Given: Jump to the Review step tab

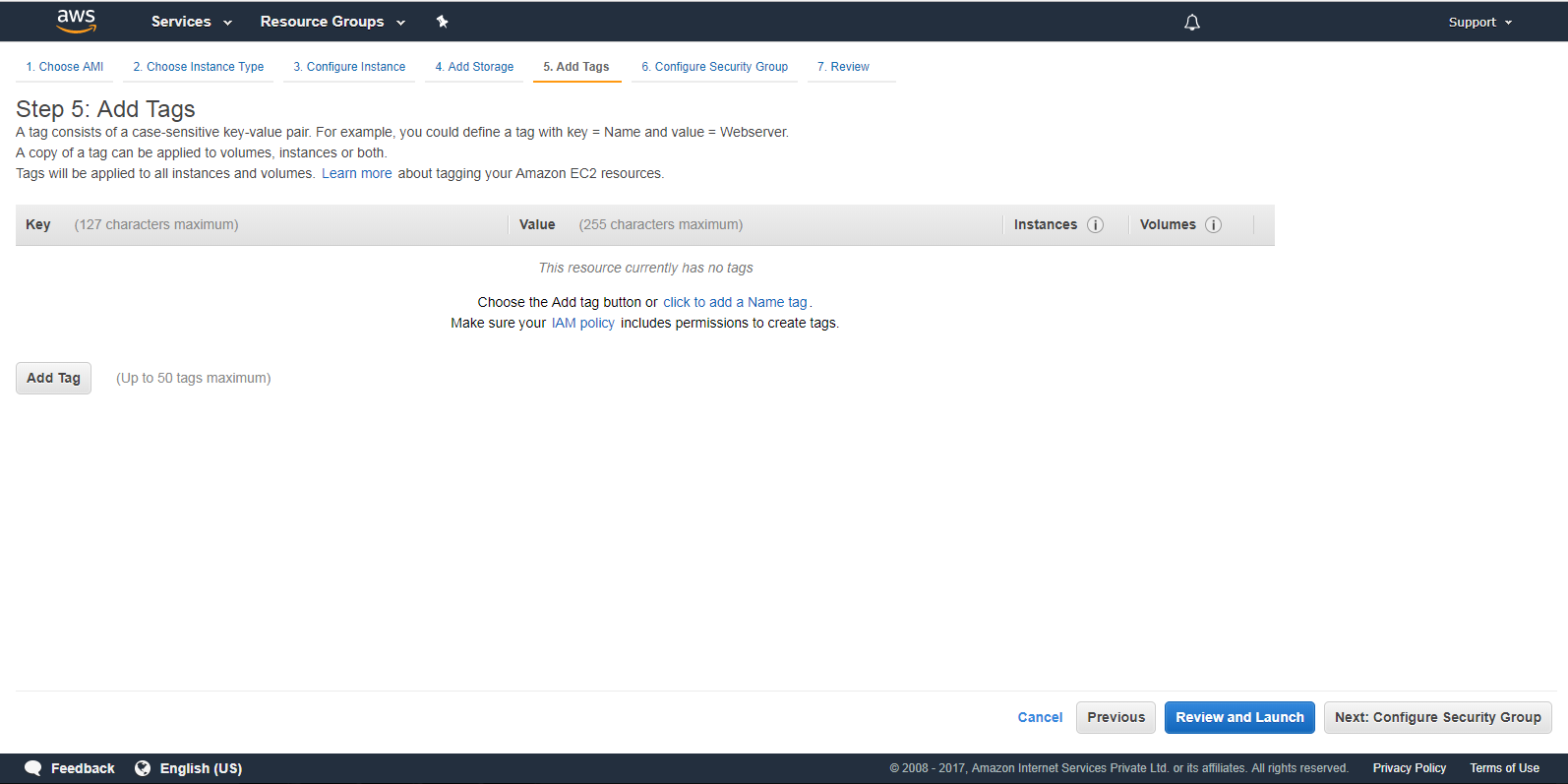Looking at the screenshot, I should (843, 67).
